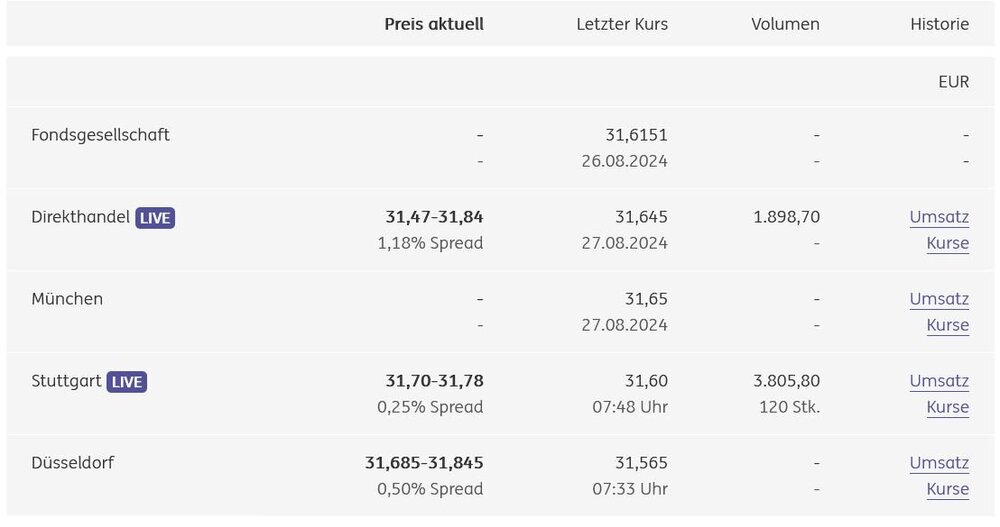Open Umsatz history for Stuttgart

[x=939, y=381]
